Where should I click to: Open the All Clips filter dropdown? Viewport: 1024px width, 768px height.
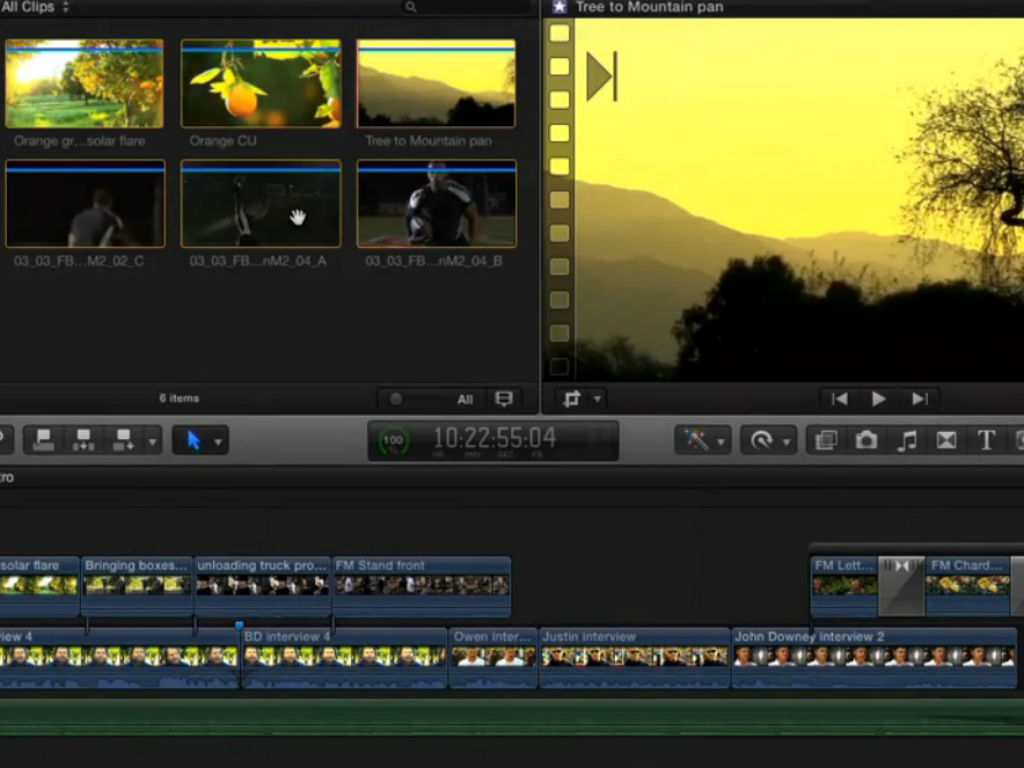[35, 7]
